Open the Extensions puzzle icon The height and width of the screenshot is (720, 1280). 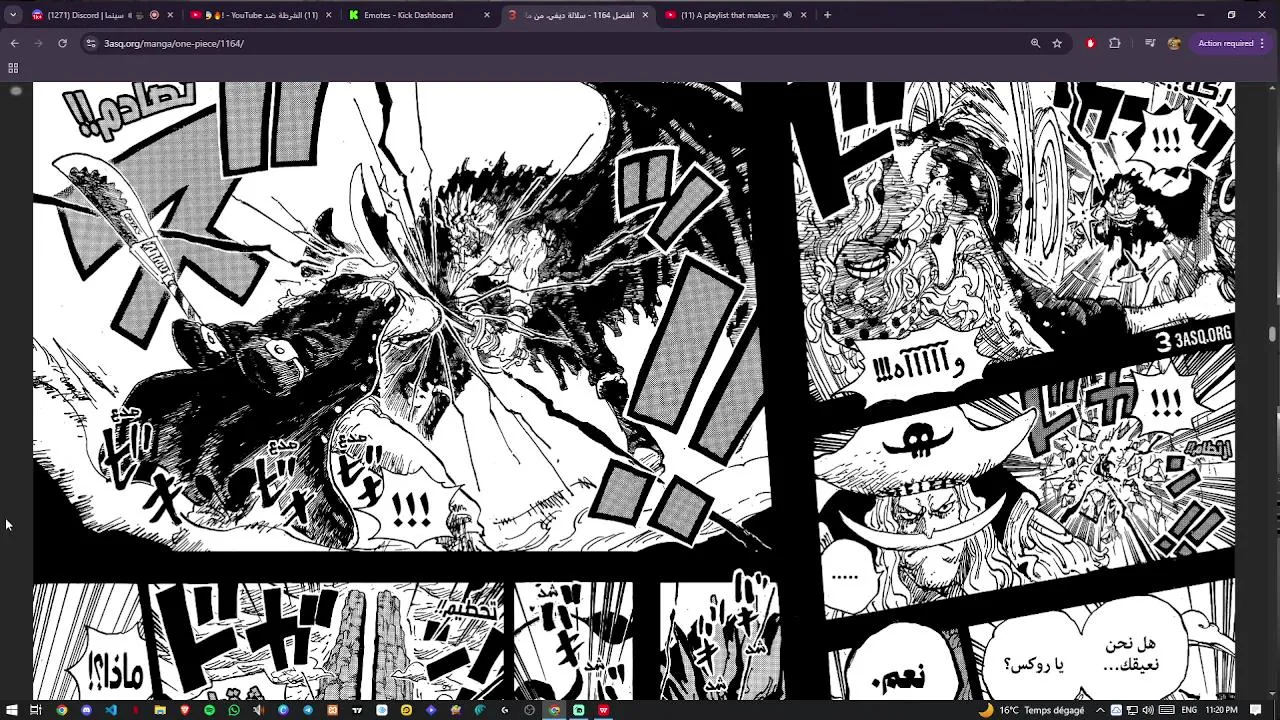[x=1115, y=43]
